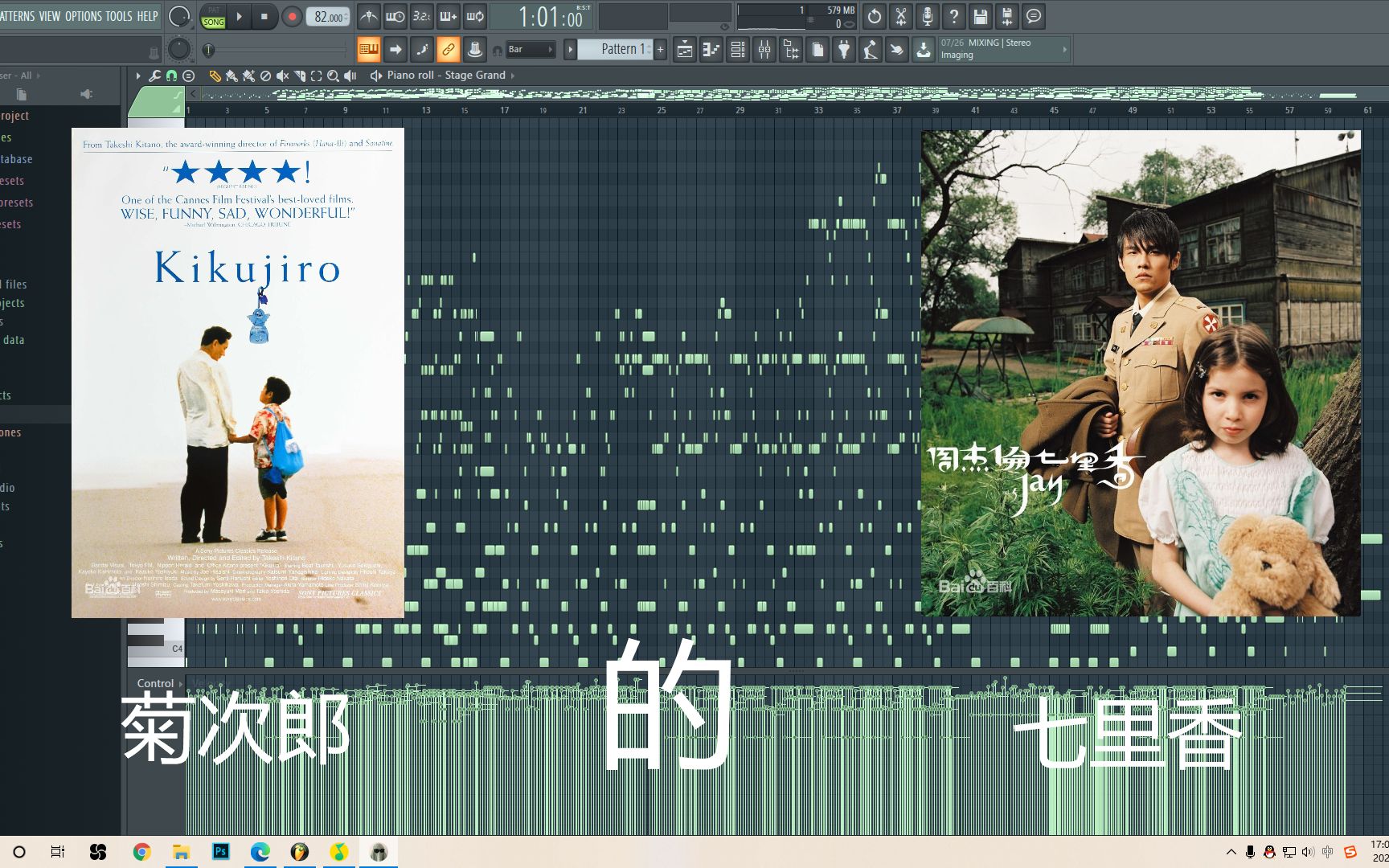
Task: Toggle PAT/SONG mode switch
Action: click(x=213, y=17)
